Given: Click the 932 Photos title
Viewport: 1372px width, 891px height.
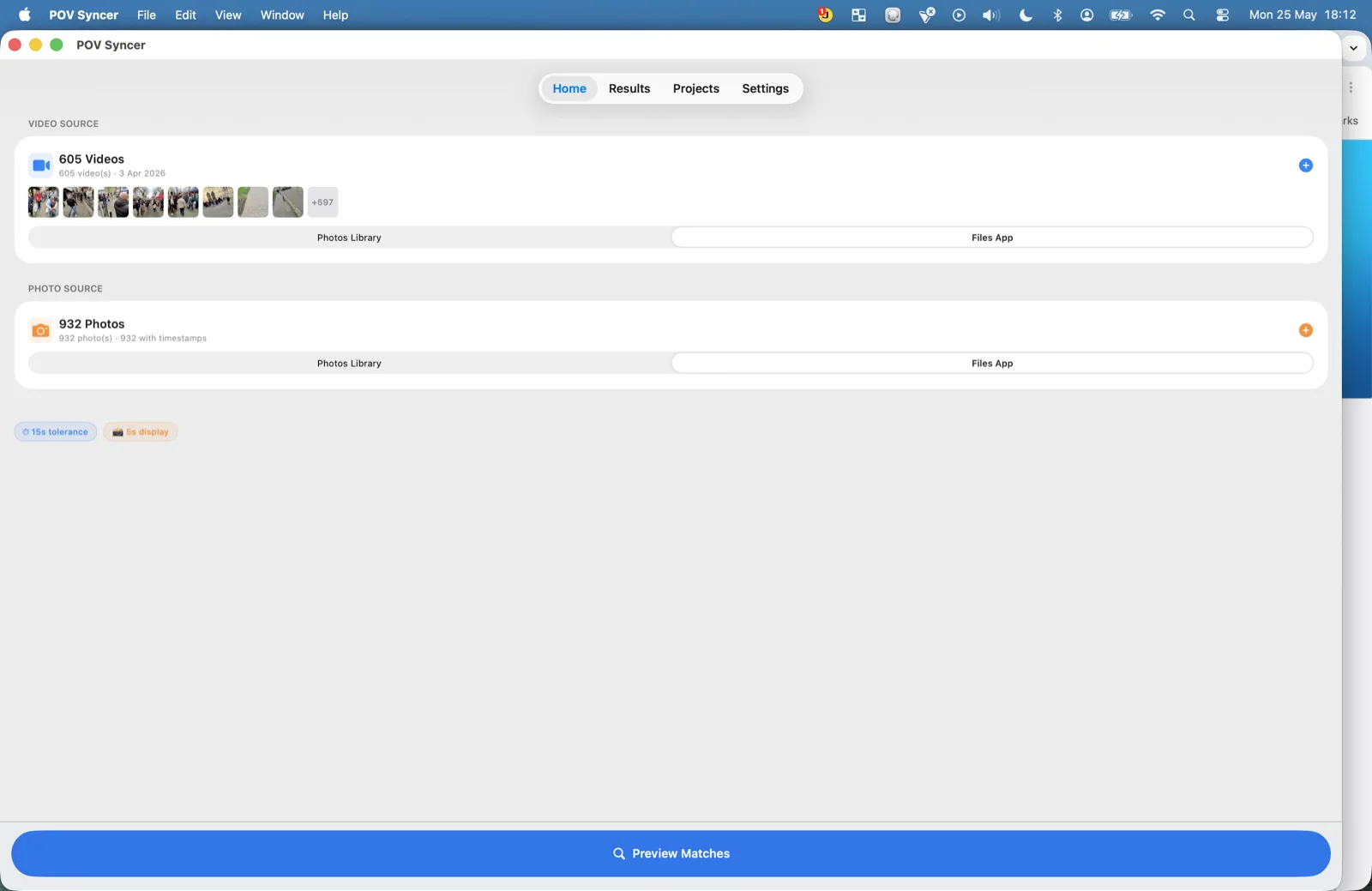Looking at the screenshot, I should pyautogui.click(x=92, y=323).
